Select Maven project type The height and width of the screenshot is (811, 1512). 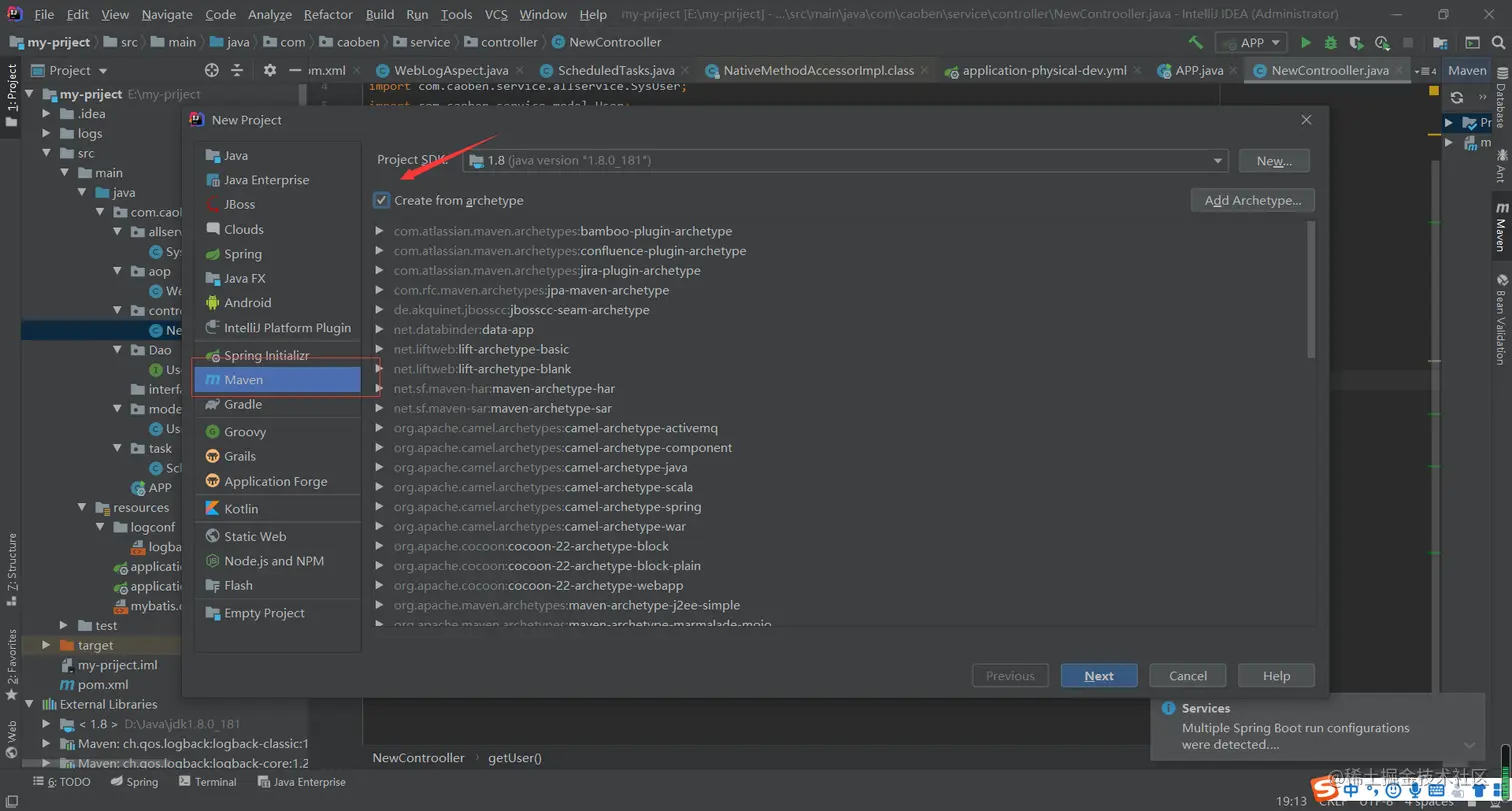click(x=278, y=380)
